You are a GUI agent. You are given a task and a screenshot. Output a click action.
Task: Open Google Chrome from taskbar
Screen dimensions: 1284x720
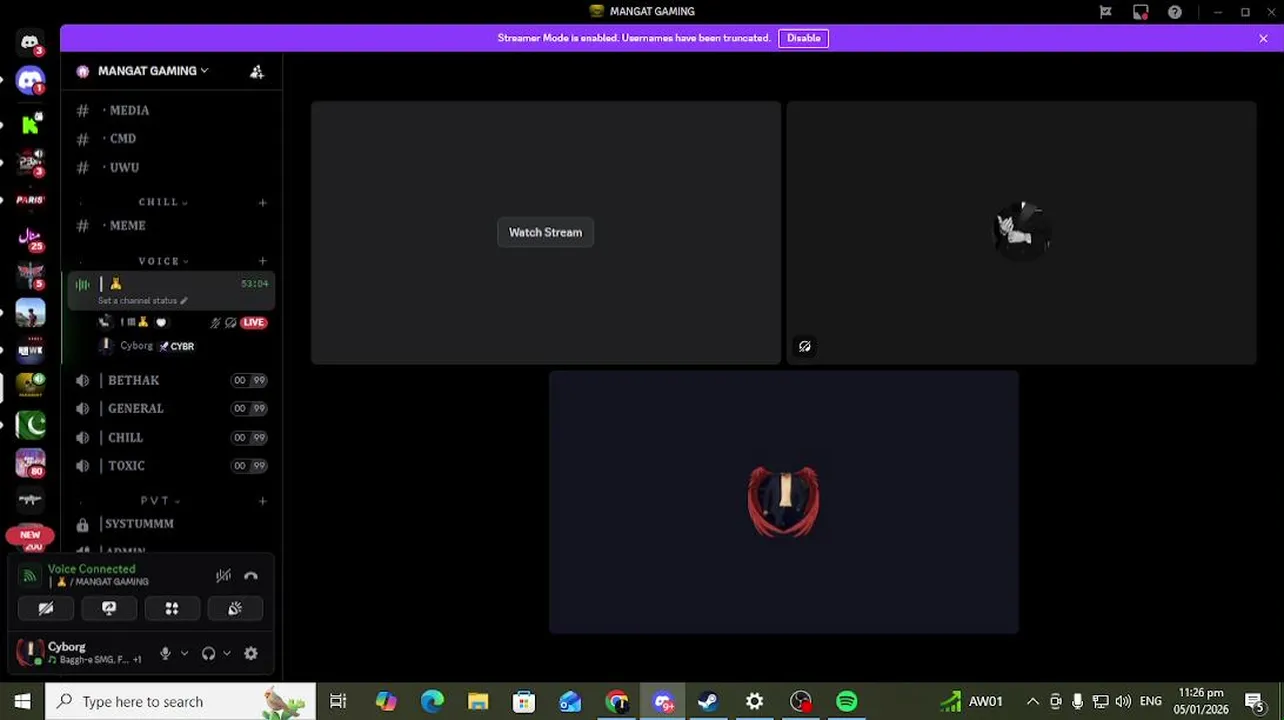(x=617, y=701)
